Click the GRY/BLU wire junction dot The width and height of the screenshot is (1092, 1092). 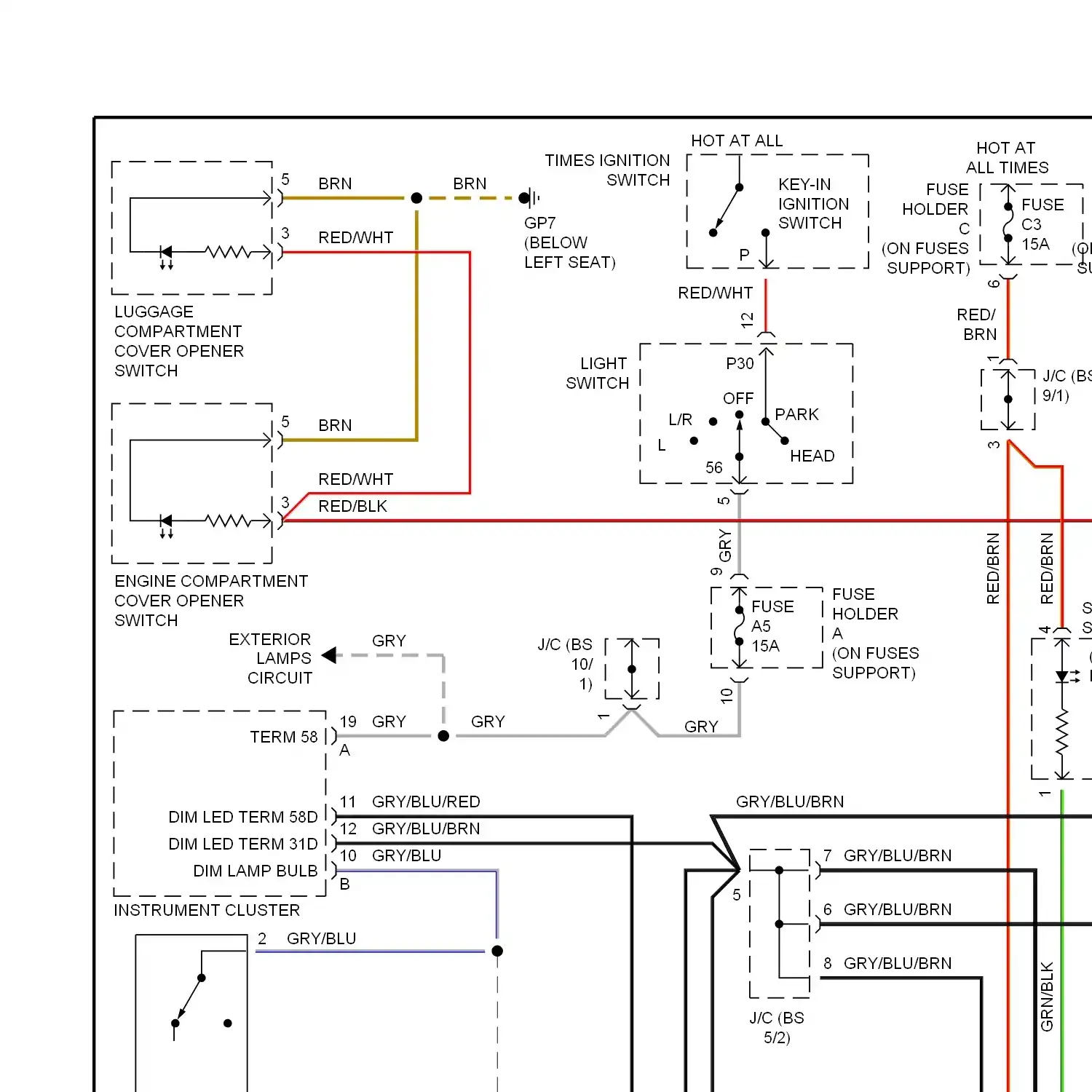[497, 951]
